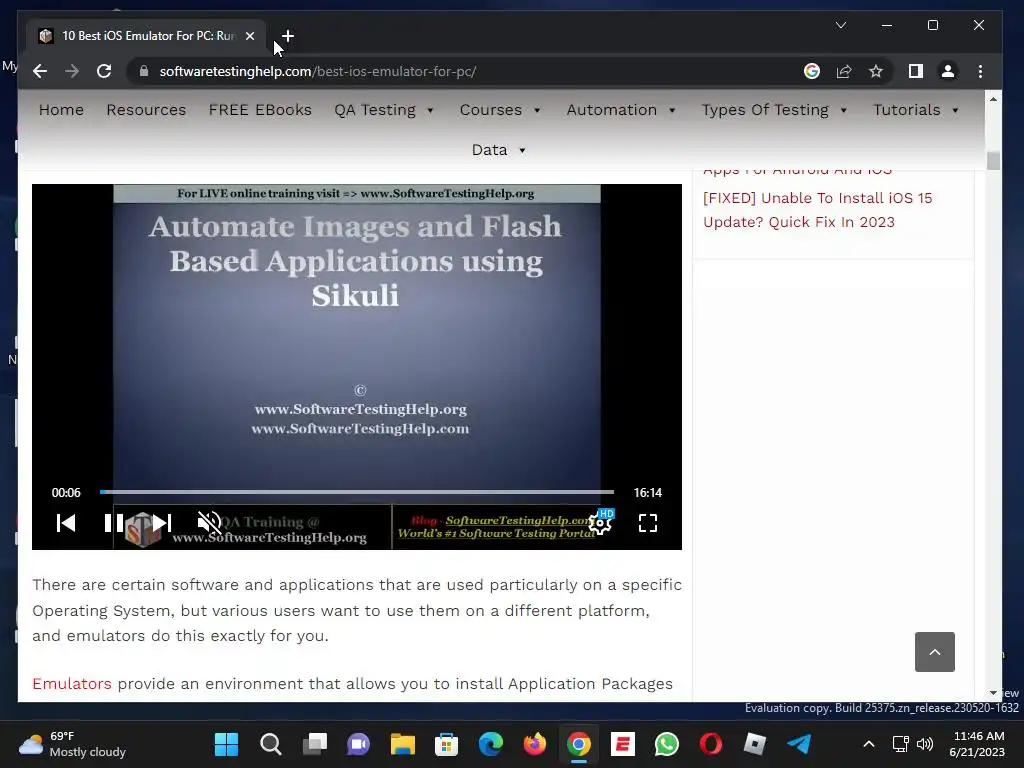The width and height of the screenshot is (1024, 768).
Task: Unmute the video with speaker icon
Action: [210, 522]
